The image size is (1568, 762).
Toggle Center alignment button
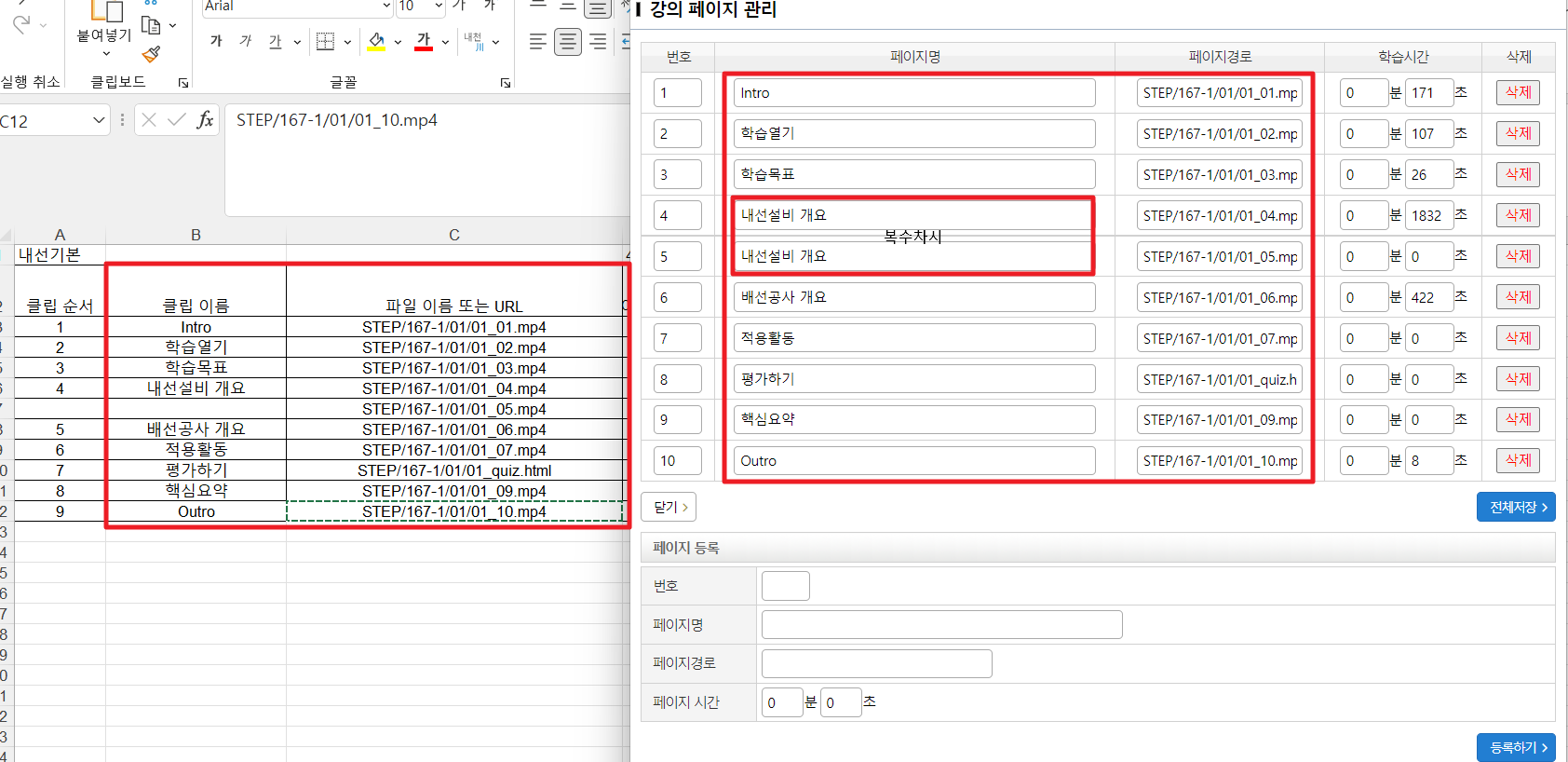(567, 42)
